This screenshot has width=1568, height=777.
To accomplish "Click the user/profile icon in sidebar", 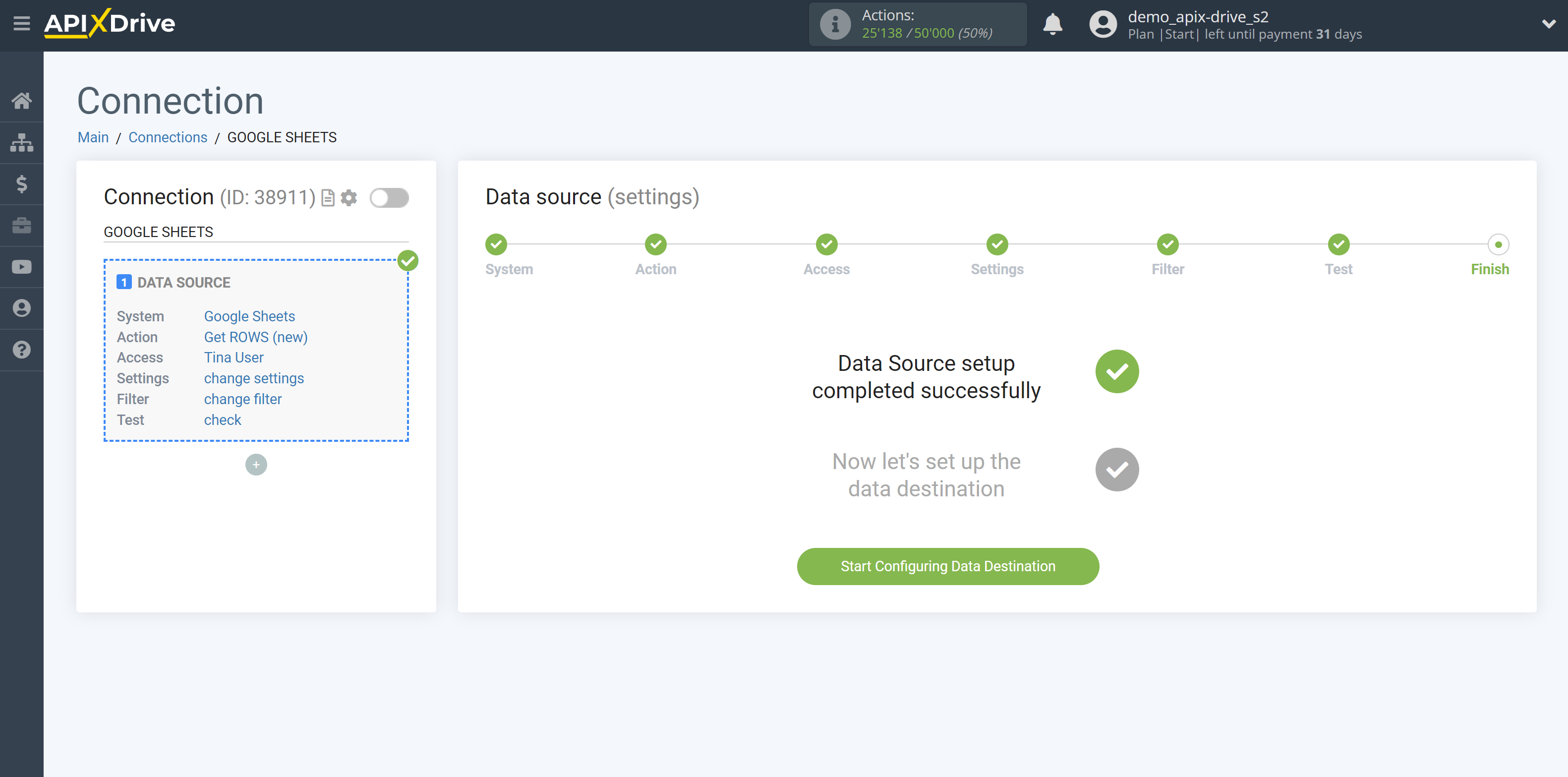I will pos(22,308).
